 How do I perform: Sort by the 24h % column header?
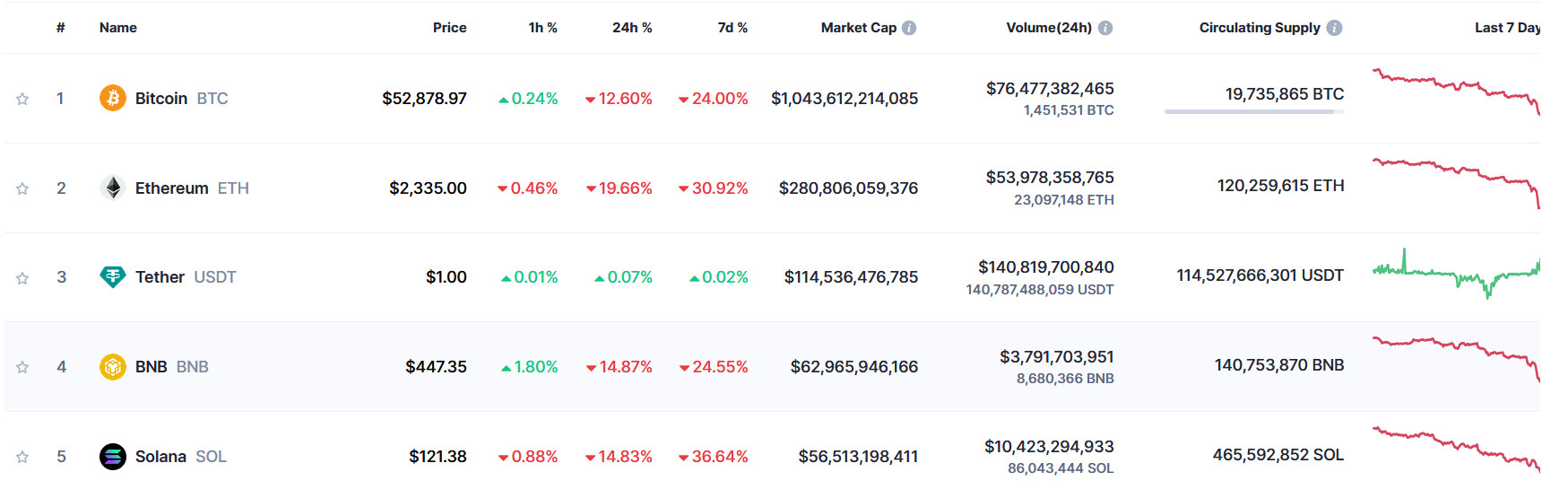[x=632, y=28]
